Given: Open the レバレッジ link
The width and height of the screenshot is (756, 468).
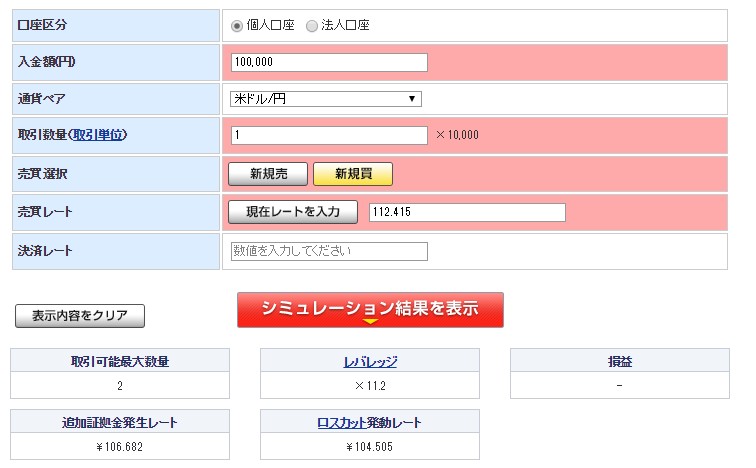Looking at the screenshot, I should click(370, 361).
